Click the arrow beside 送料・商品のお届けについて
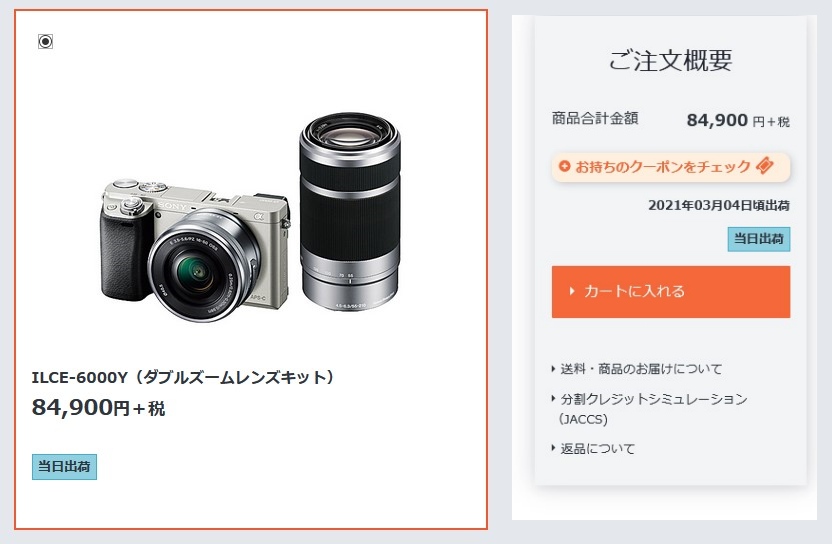Screen dimensions: 832x544 (x=553, y=368)
